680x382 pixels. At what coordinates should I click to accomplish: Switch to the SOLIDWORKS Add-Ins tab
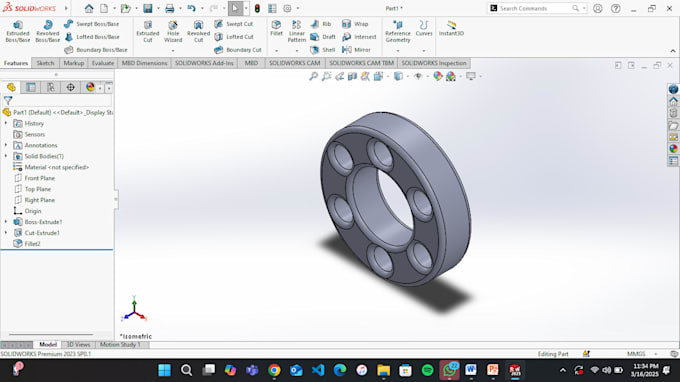pos(204,63)
